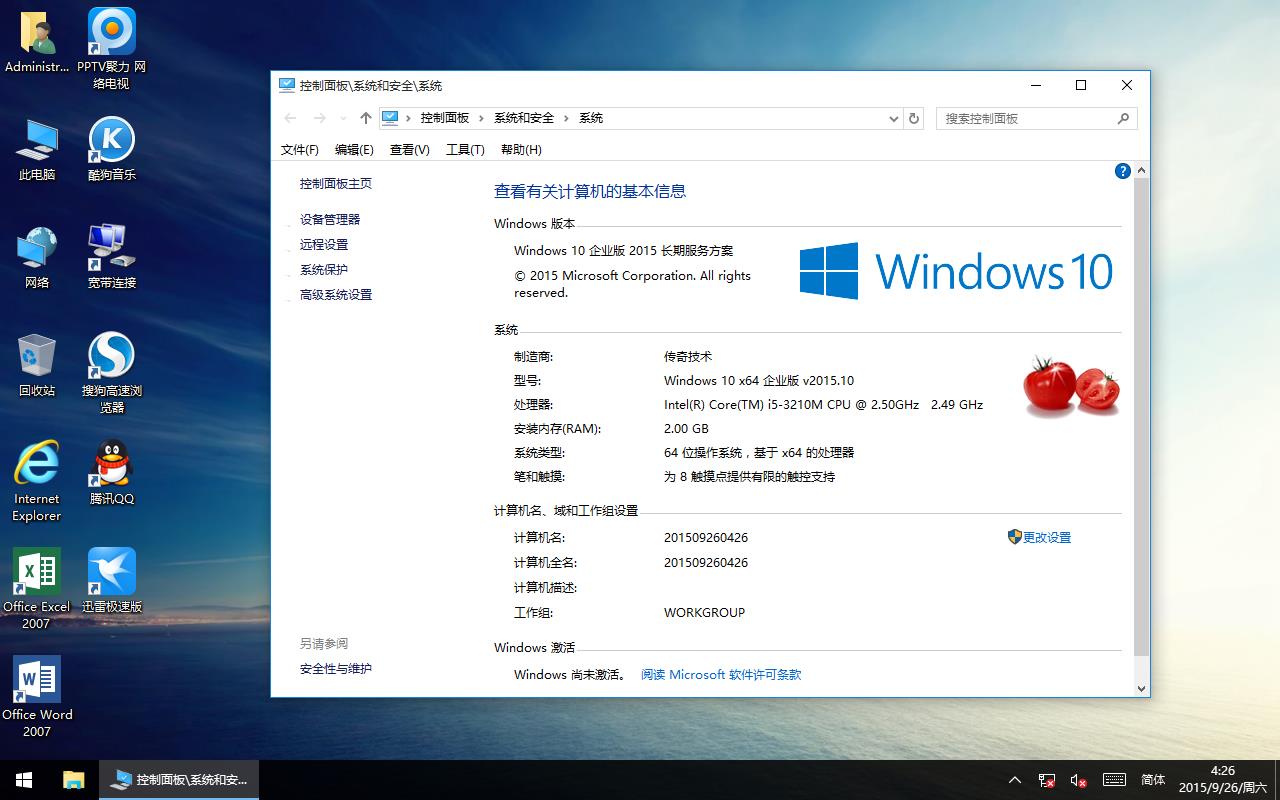1280x800 pixels.
Task: Open 工具(T) menu
Action: point(465,149)
